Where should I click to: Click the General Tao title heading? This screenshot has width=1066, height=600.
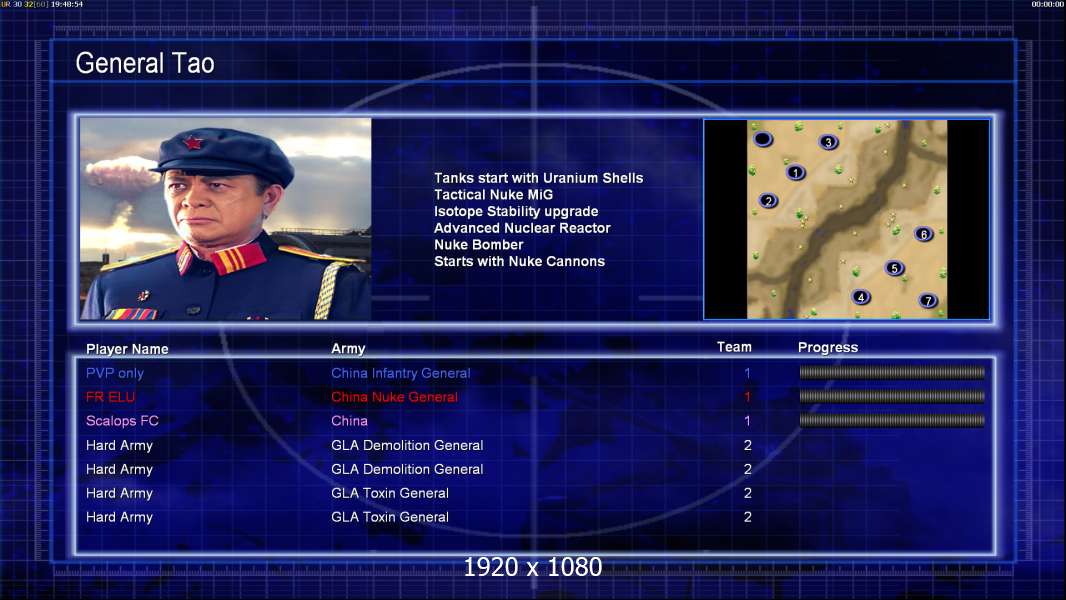pyautogui.click(x=145, y=63)
